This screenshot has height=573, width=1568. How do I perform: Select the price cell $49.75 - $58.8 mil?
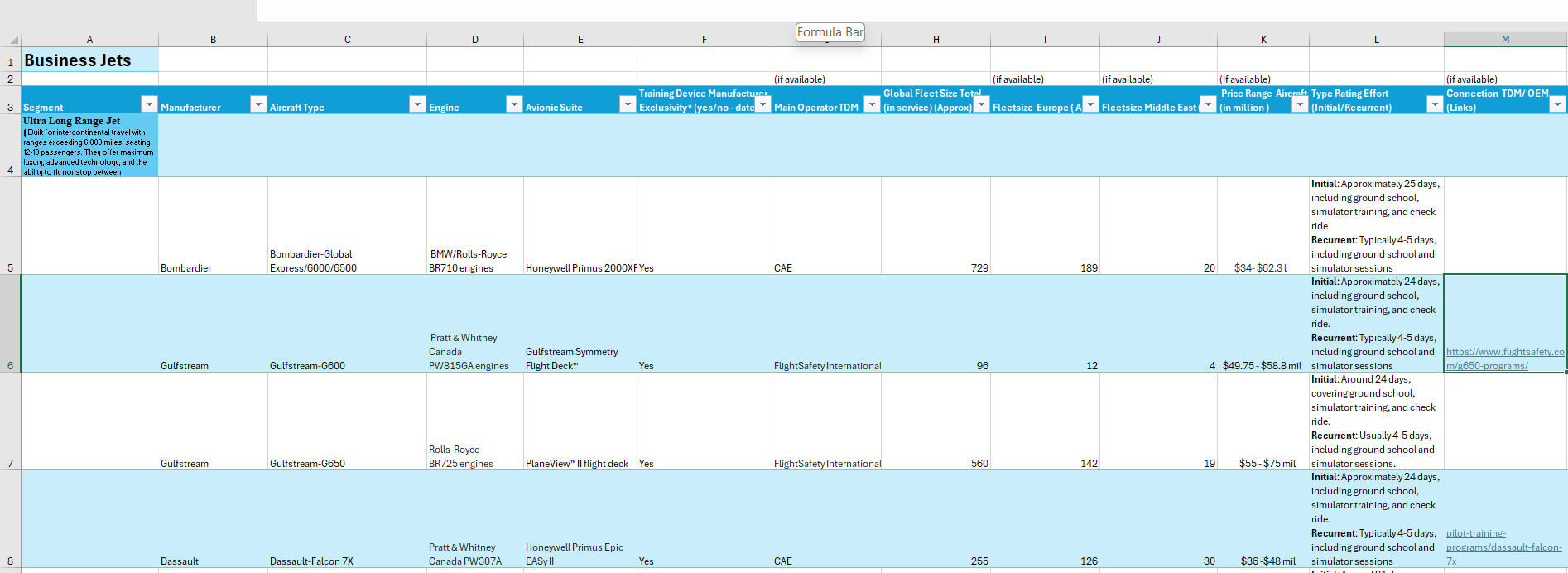(x=1263, y=324)
